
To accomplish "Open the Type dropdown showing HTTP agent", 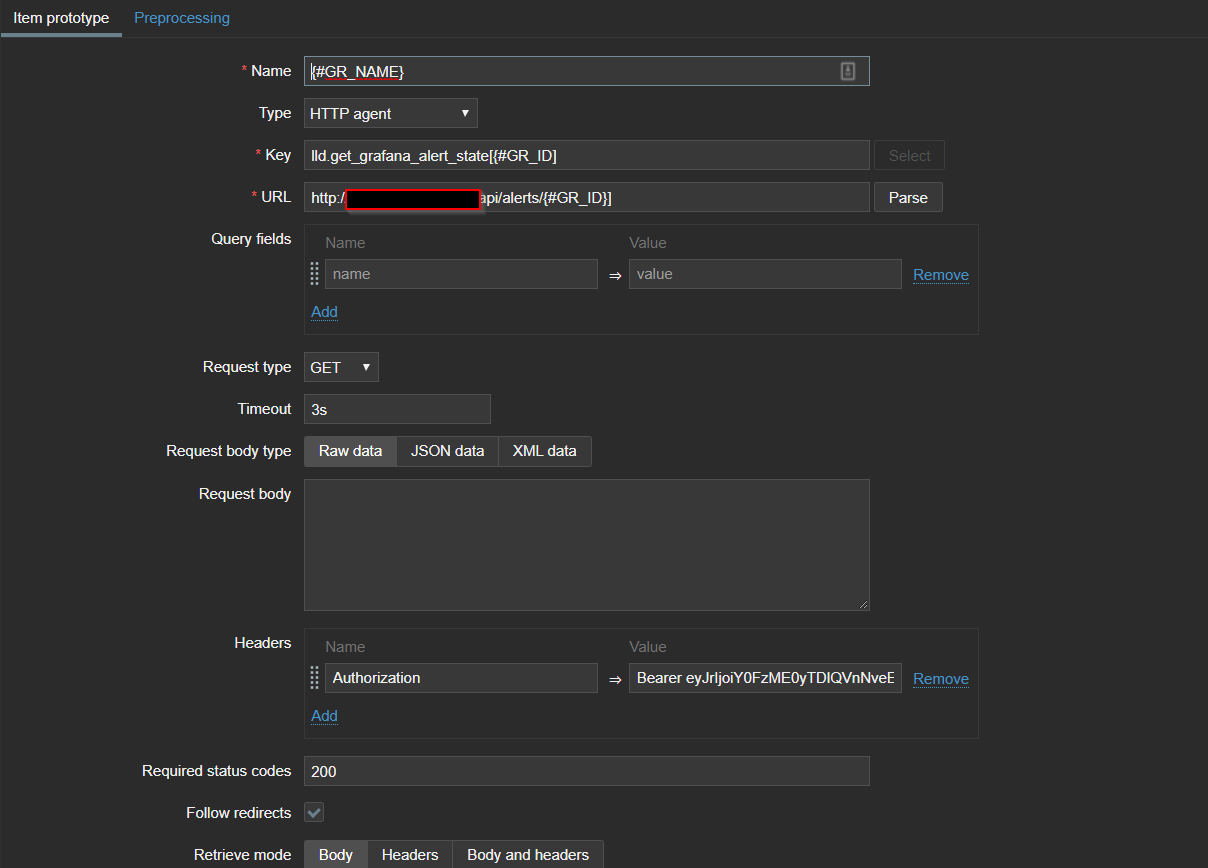I will (x=390, y=114).
